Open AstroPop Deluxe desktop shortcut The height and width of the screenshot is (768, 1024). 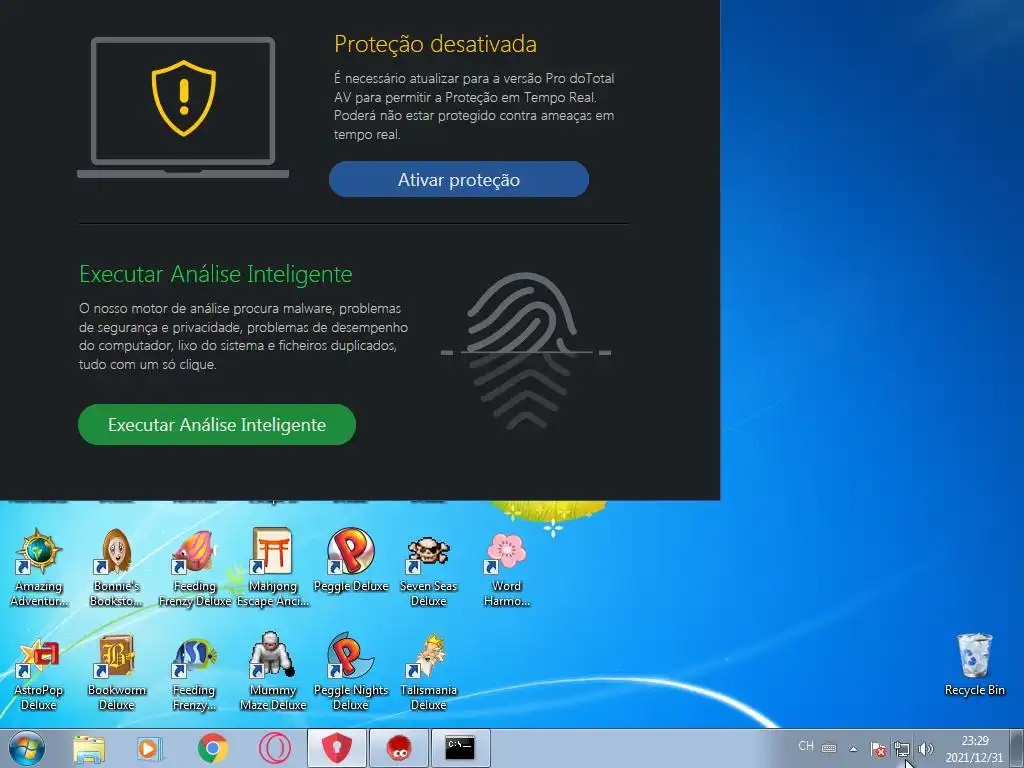tap(39, 673)
